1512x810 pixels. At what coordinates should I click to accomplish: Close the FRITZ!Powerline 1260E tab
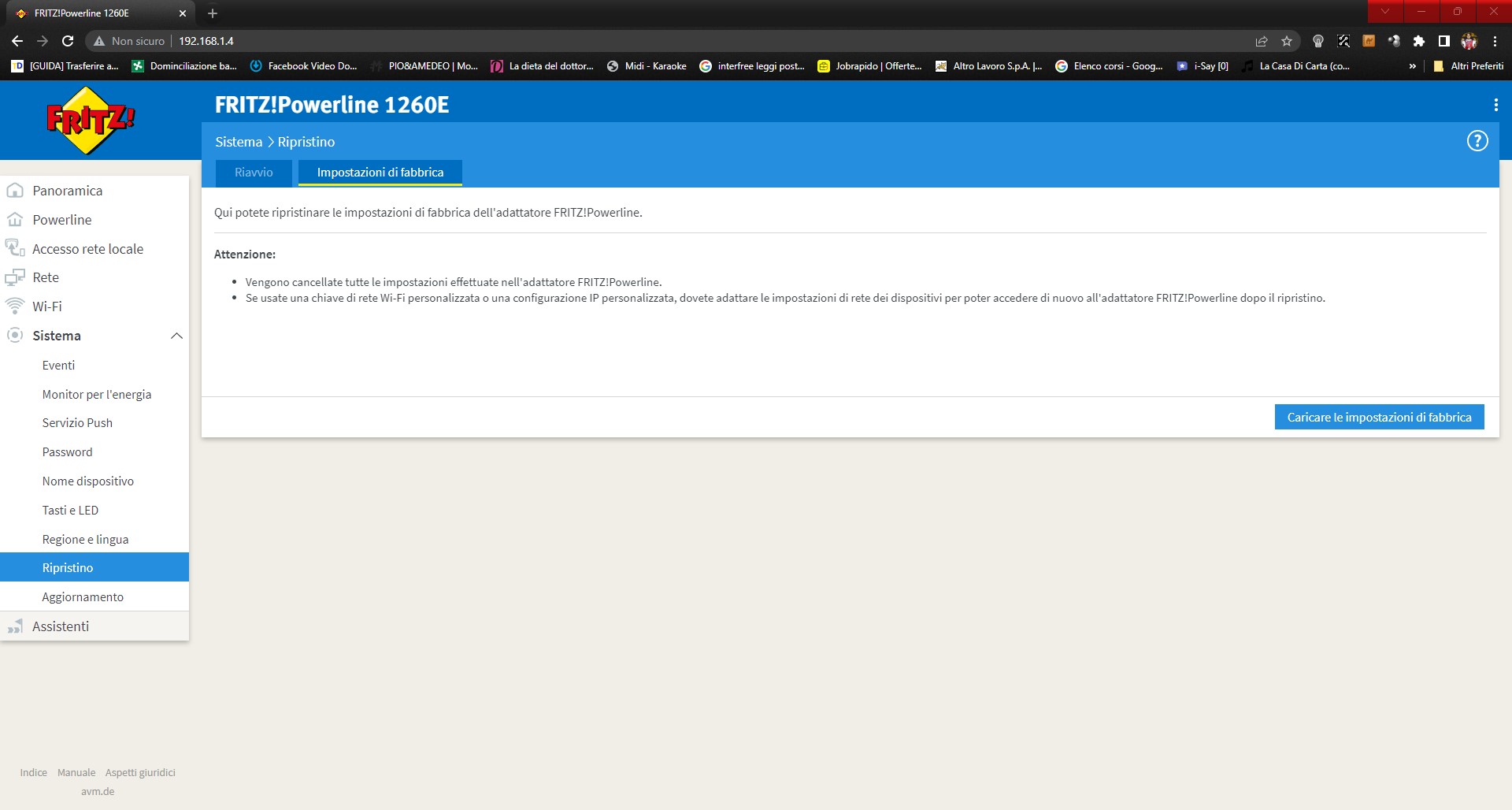point(183,13)
